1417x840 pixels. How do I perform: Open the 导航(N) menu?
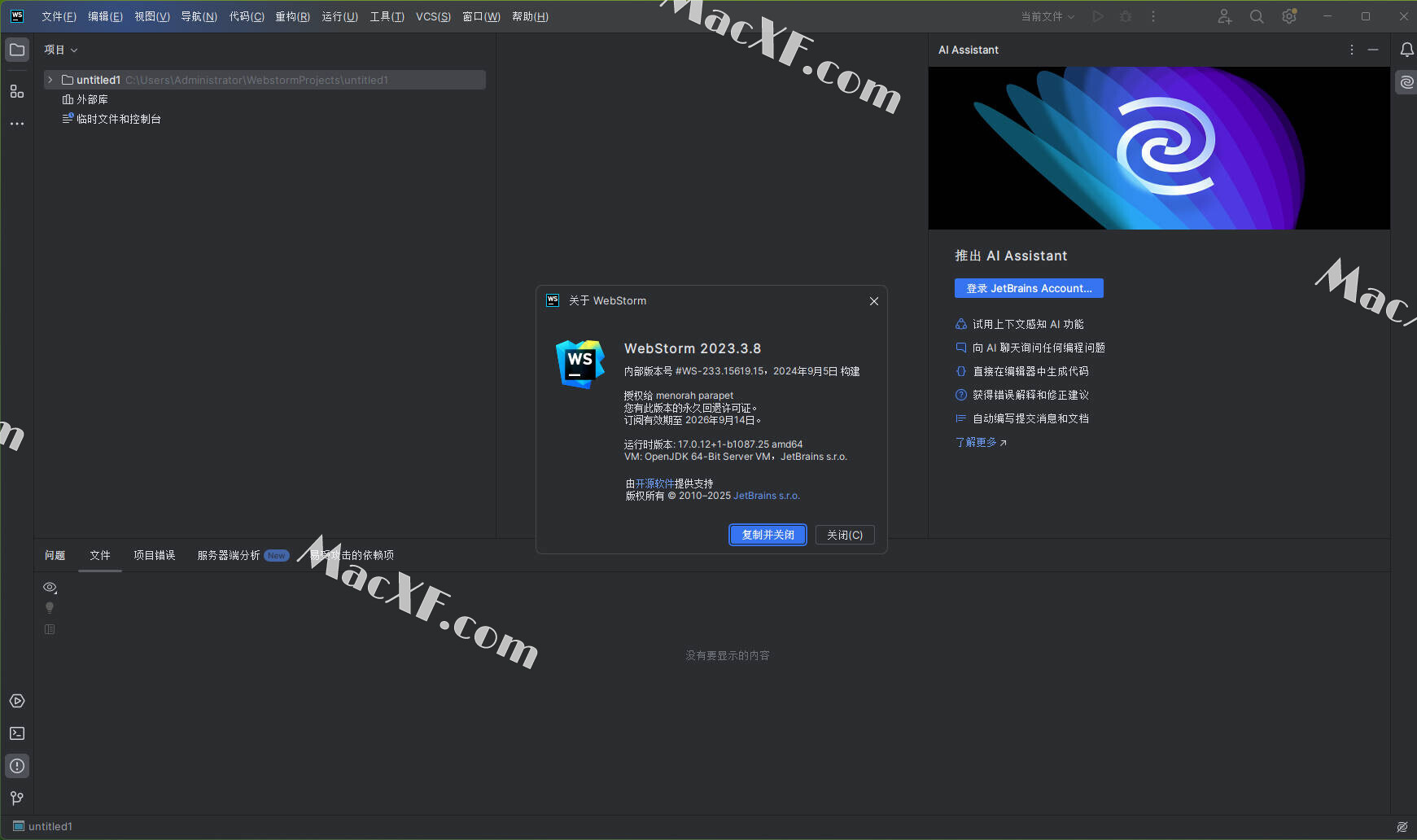[x=199, y=16]
